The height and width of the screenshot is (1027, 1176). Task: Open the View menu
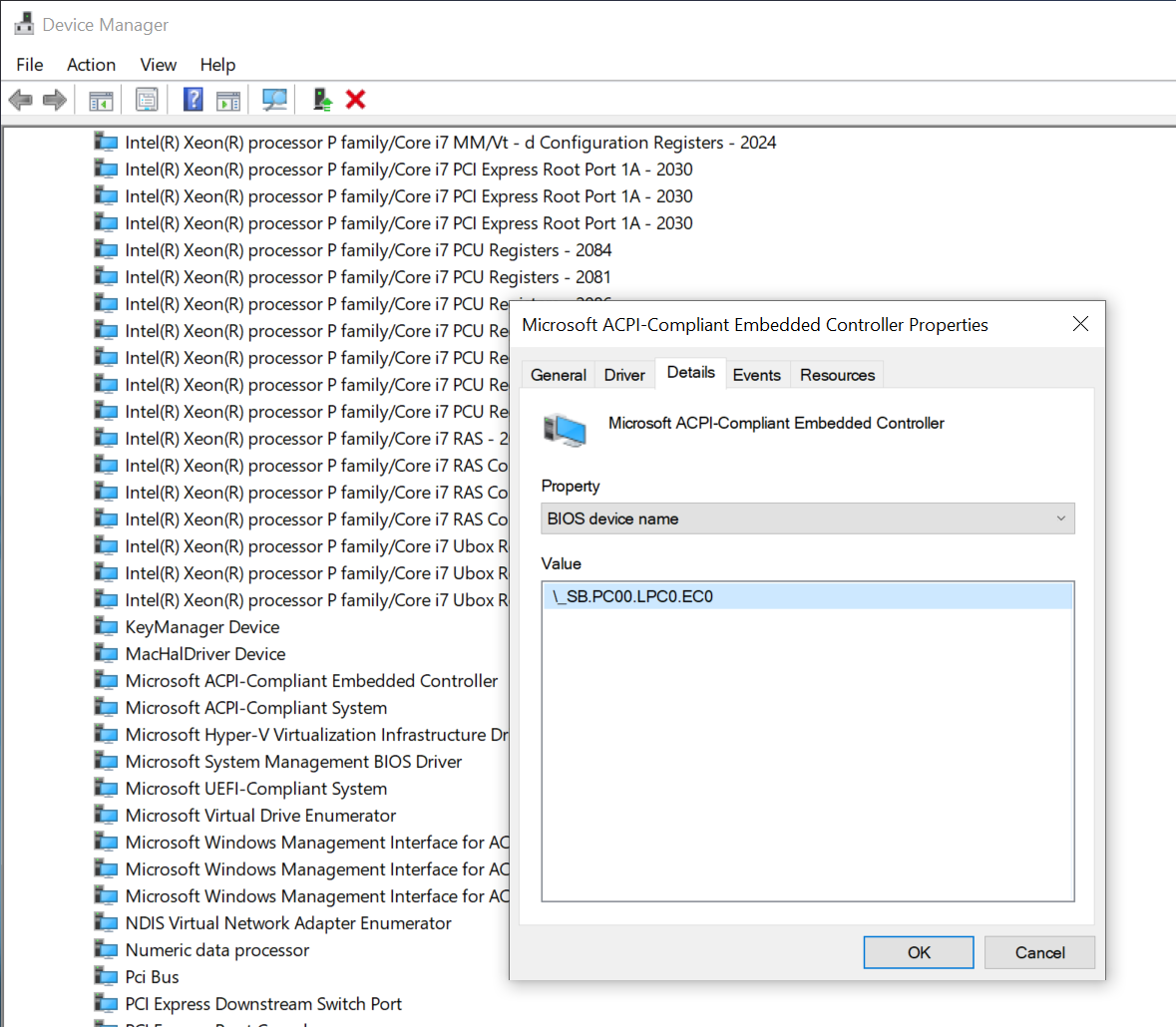pyautogui.click(x=158, y=65)
